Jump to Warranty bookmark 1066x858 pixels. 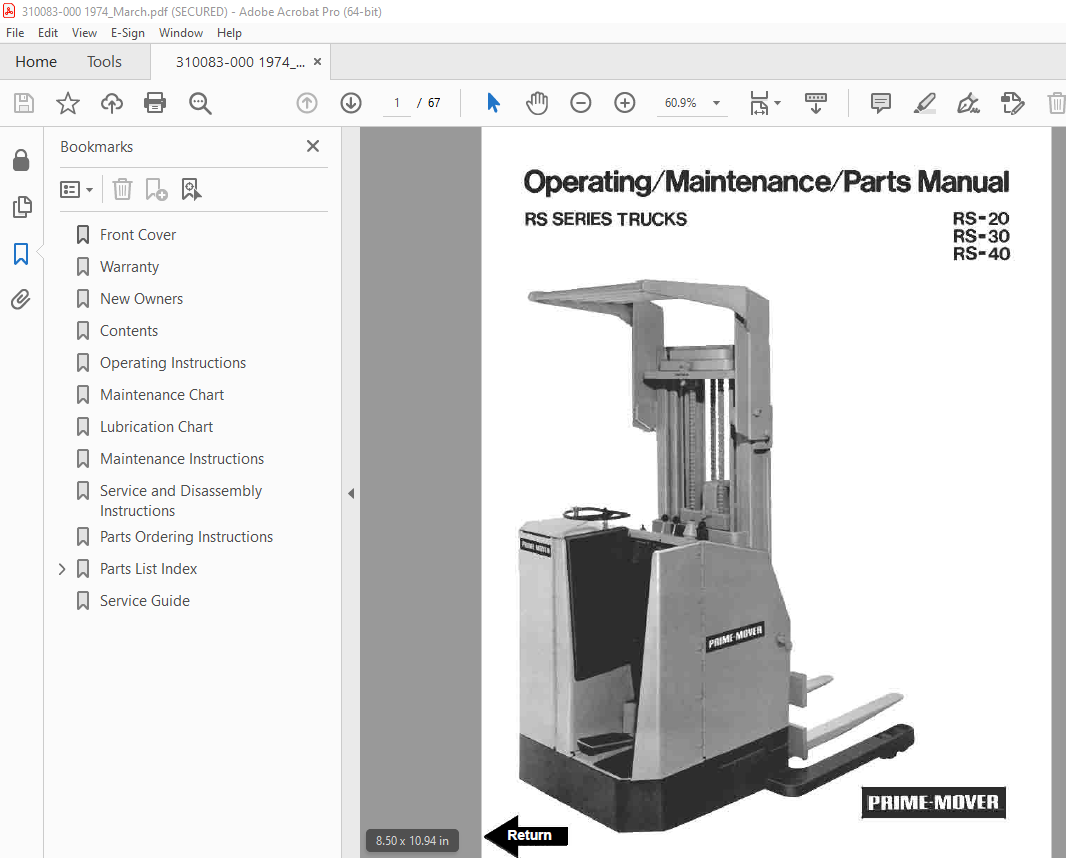[x=129, y=267]
